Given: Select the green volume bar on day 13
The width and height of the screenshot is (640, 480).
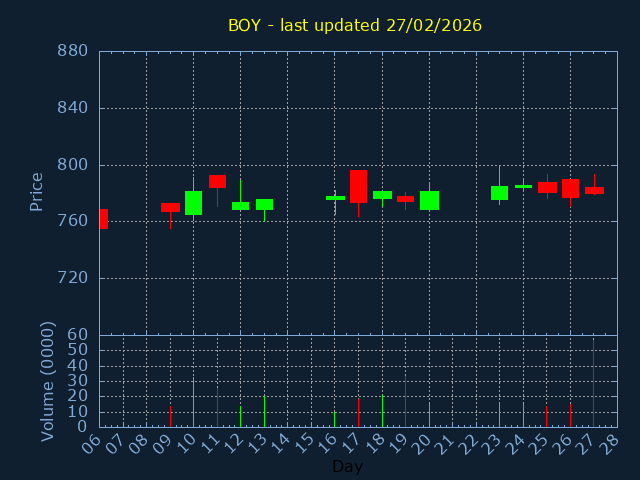Looking at the screenshot, I should (x=264, y=411).
